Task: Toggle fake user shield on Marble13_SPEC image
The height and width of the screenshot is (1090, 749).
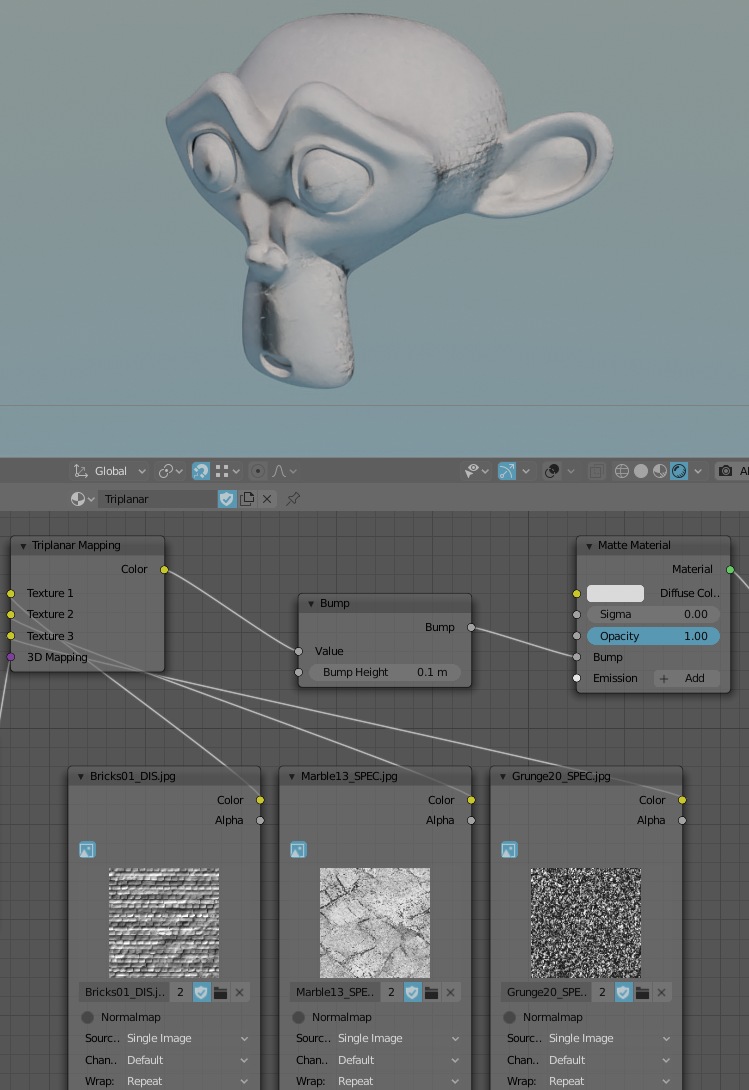Action: click(x=412, y=992)
